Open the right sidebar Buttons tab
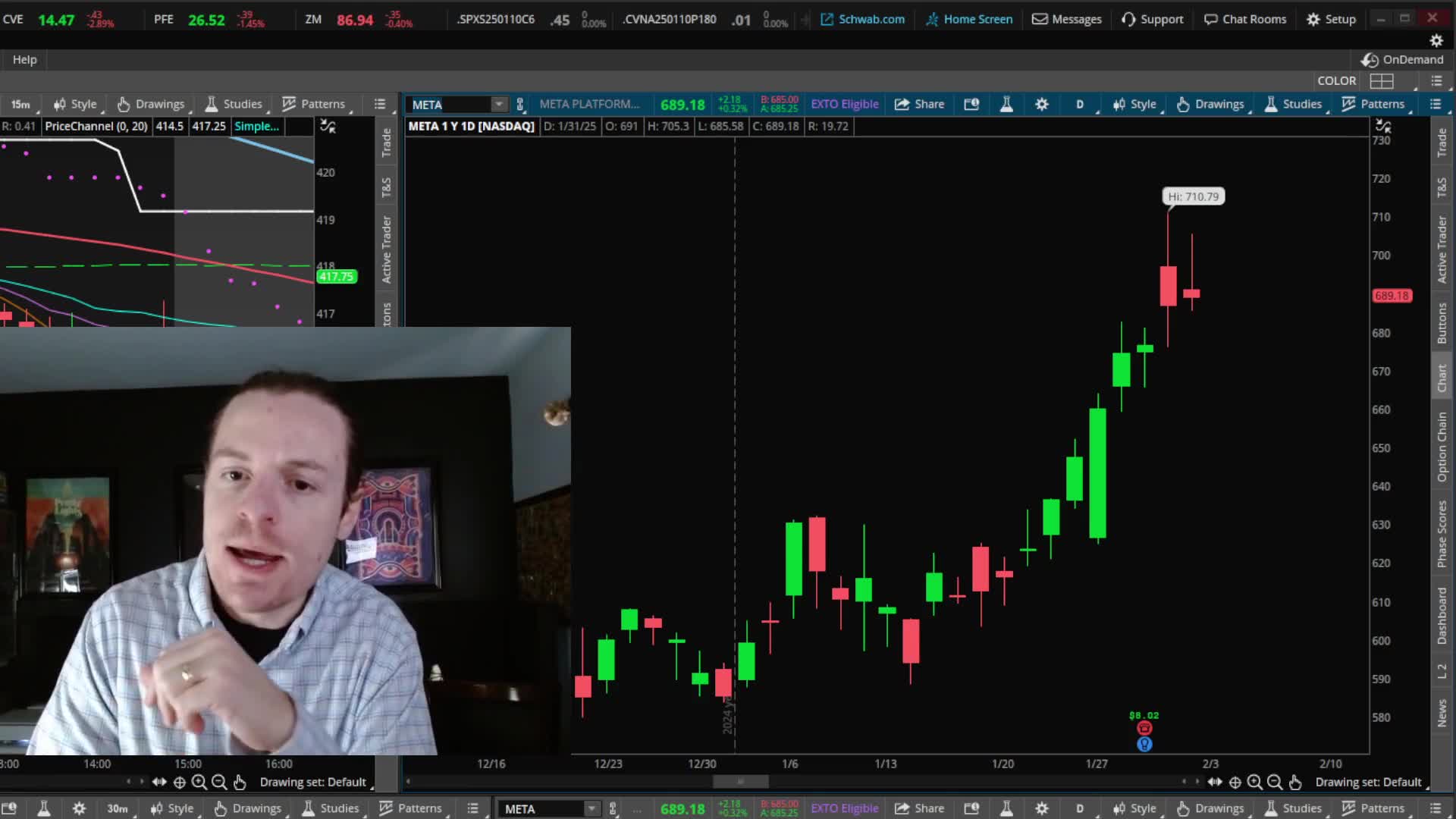The width and height of the screenshot is (1456, 819). click(1442, 323)
